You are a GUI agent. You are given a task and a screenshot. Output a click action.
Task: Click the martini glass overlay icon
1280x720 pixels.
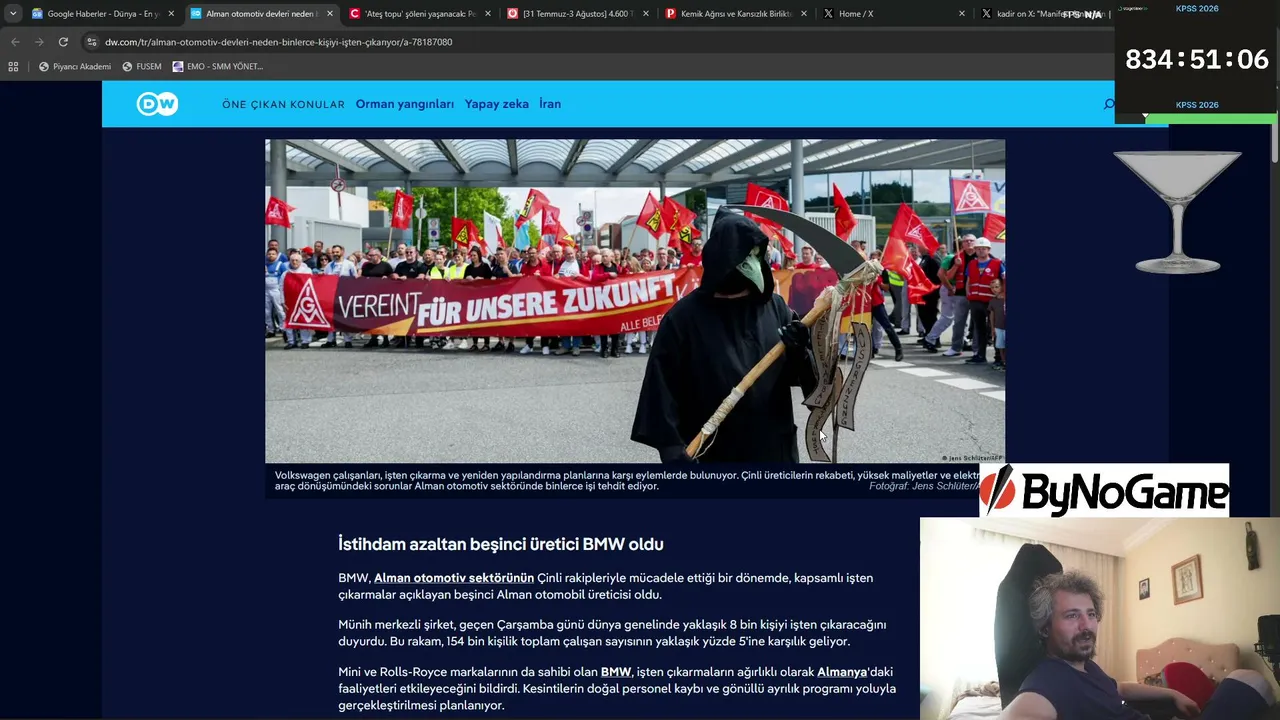[x=1178, y=211]
